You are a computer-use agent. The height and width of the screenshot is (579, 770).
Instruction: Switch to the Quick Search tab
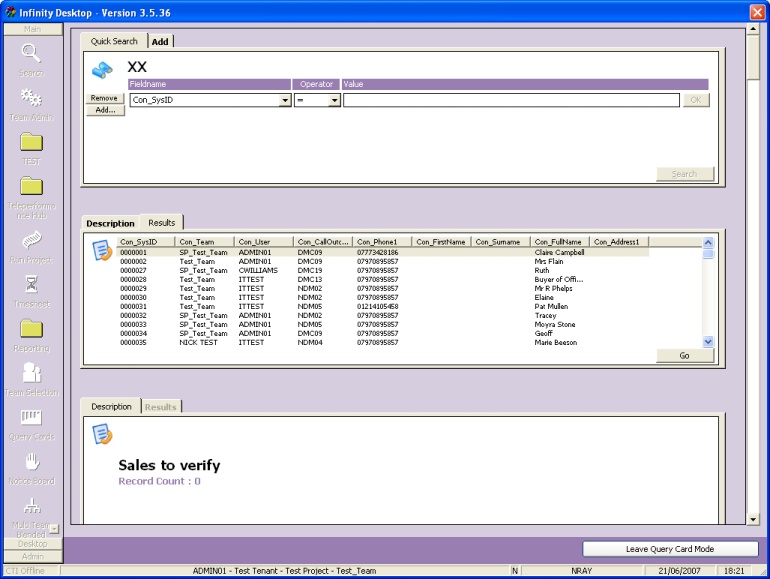[x=114, y=41]
